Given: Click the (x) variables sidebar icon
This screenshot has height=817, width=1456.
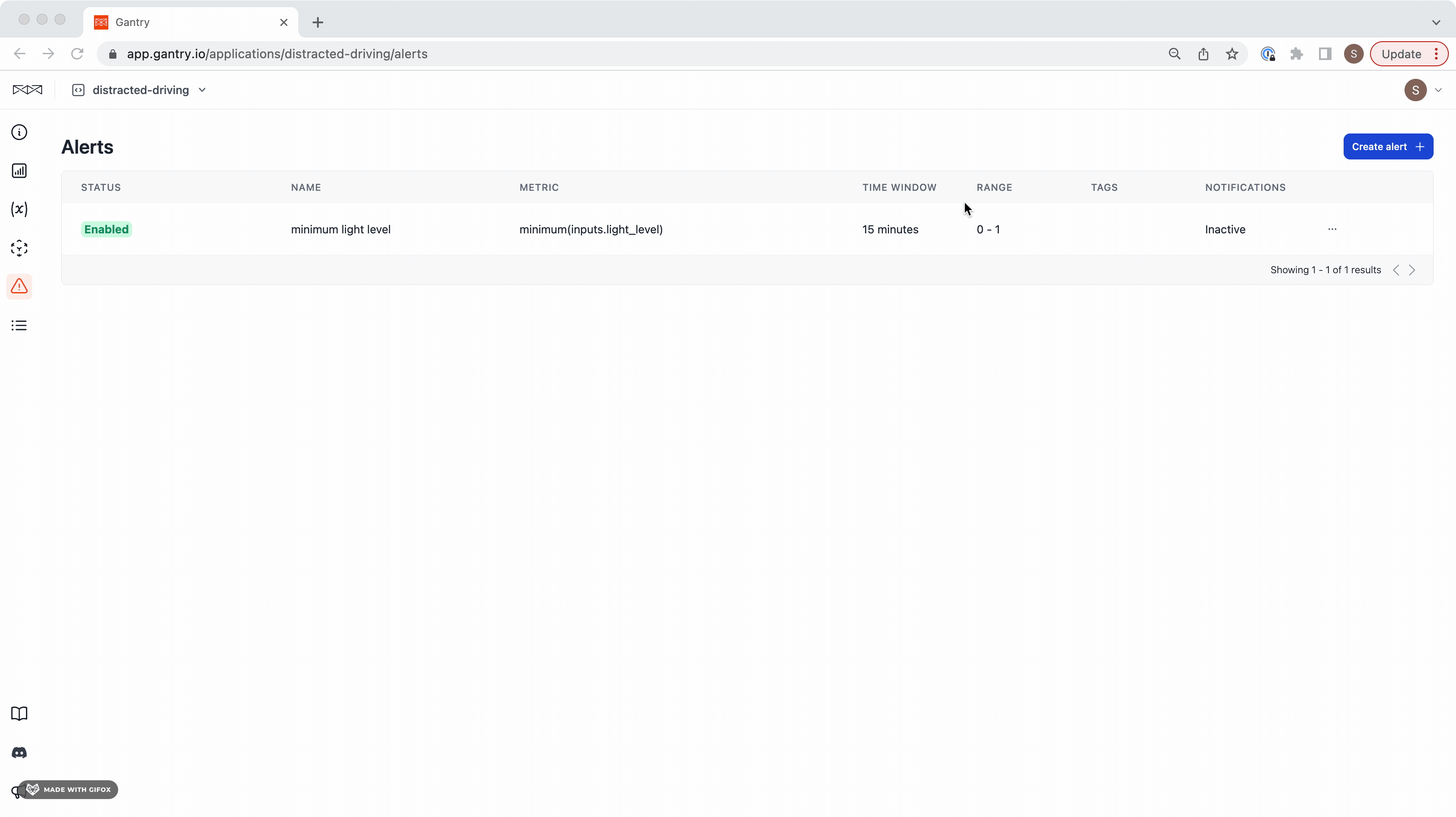Looking at the screenshot, I should pyautogui.click(x=19, y=209).
